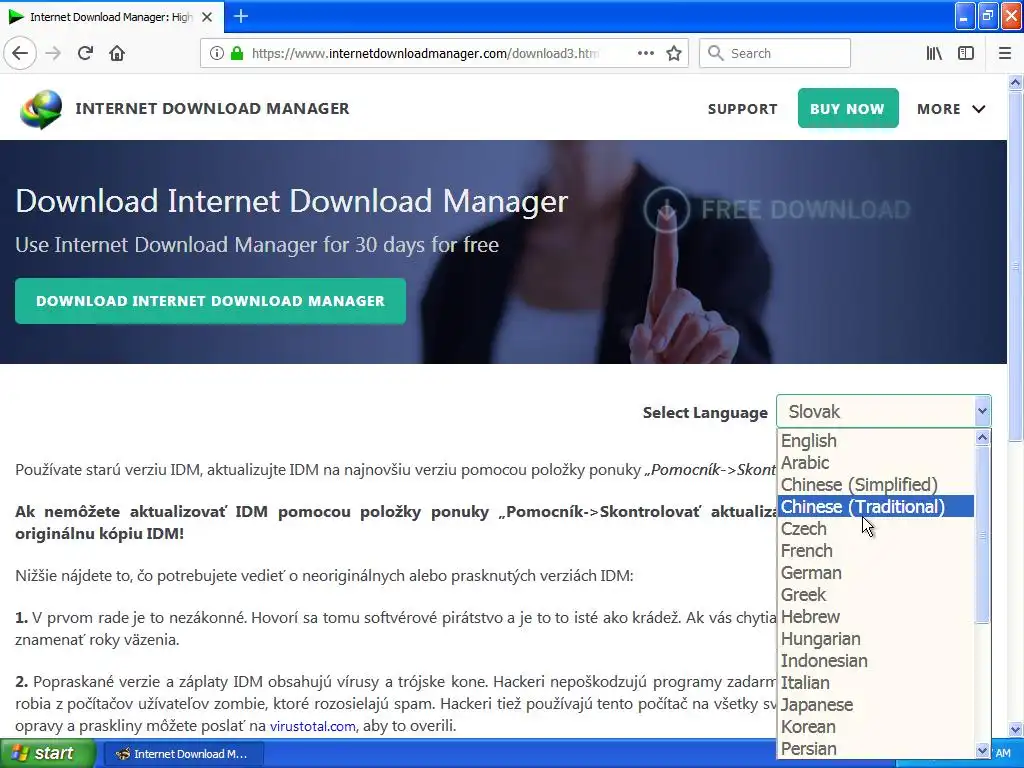Open the SUPPORT page
The width and height of the screenshot is (1024, 768).
click(743, 109)
